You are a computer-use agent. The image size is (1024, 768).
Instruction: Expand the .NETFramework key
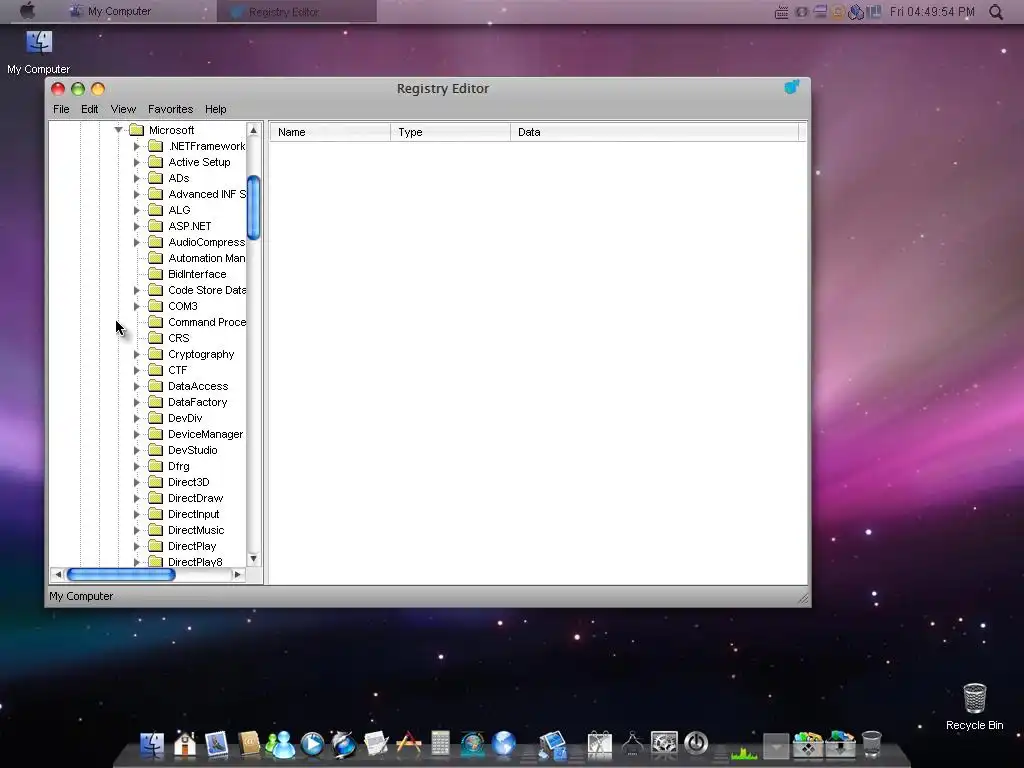(136, 146)
